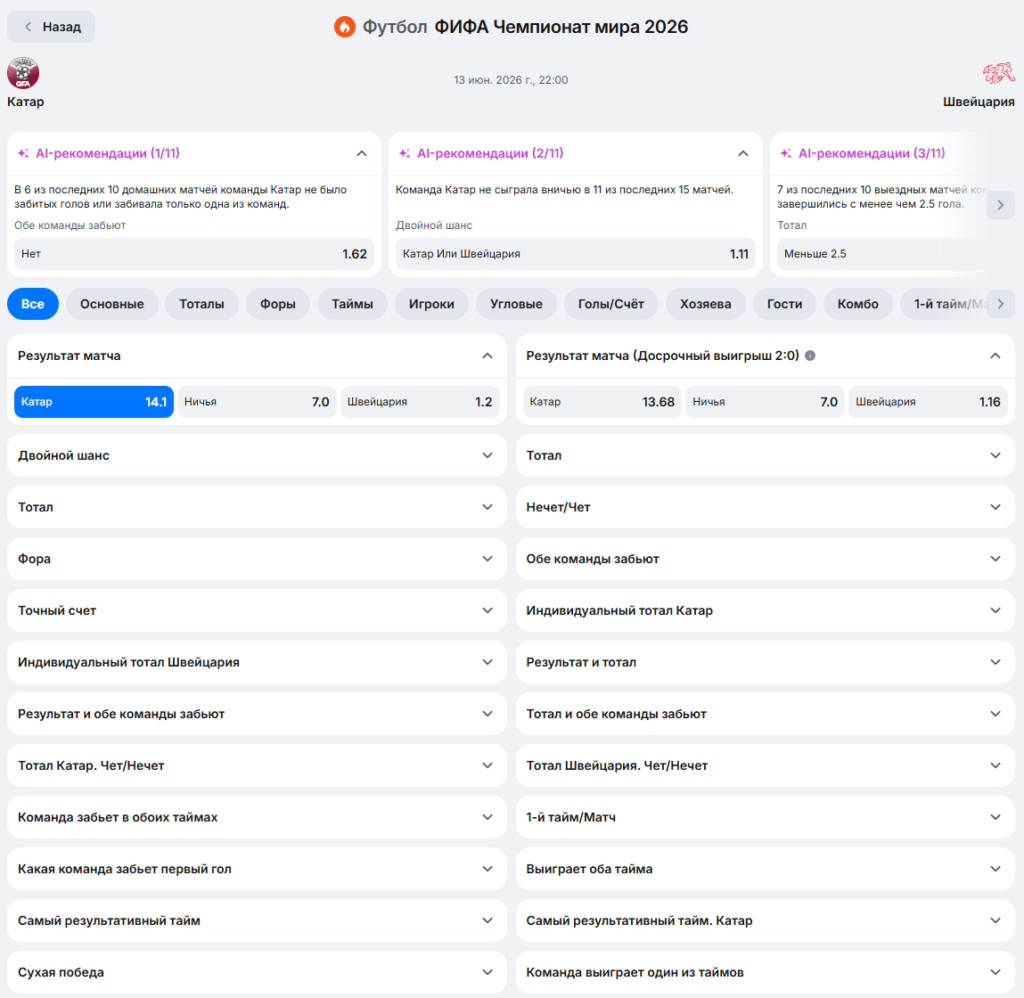Expand Какая команда забьет первый гол
1024x998 pixels.
257,869
